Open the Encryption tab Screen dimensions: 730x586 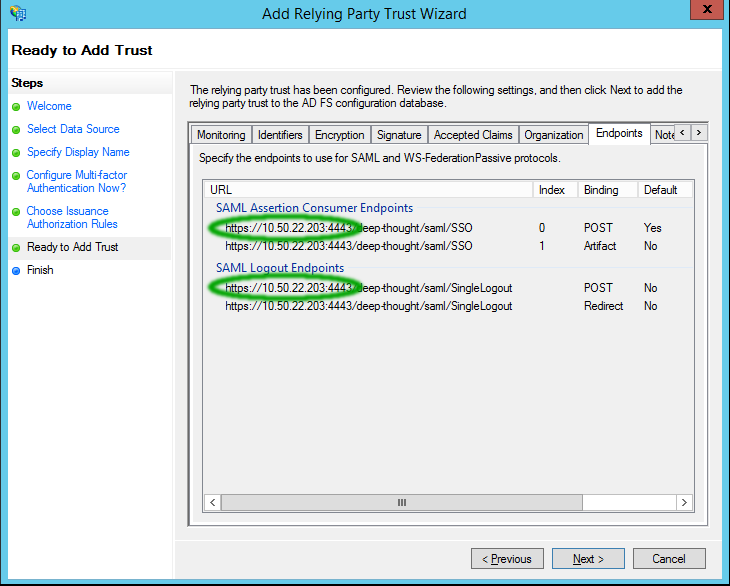[x=340, y=135]
